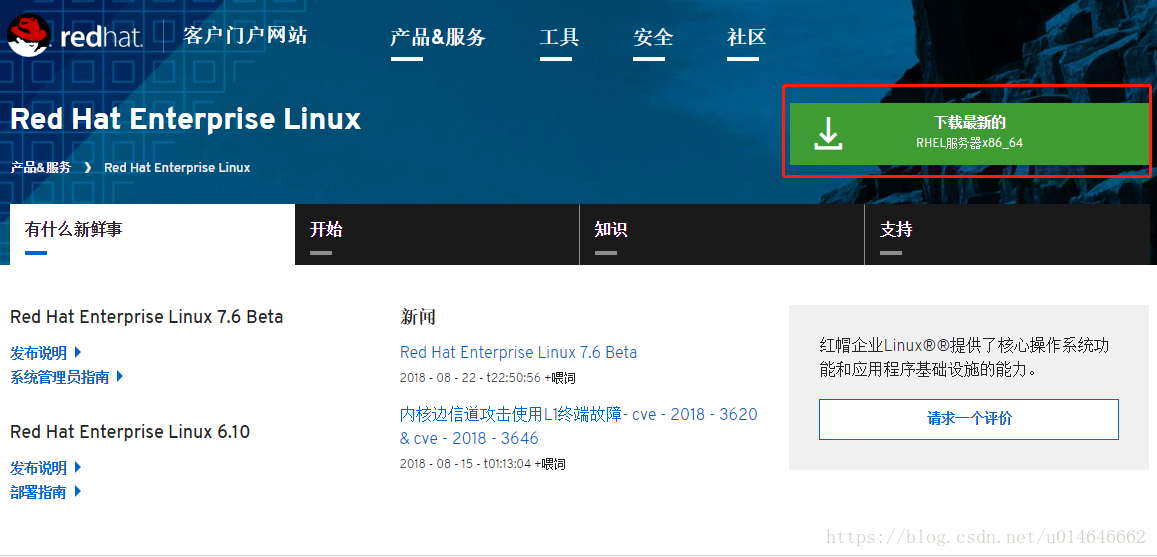Open the 产品&服务 menu
This screenshot has height=557, width=1157.
coord(438,37)
